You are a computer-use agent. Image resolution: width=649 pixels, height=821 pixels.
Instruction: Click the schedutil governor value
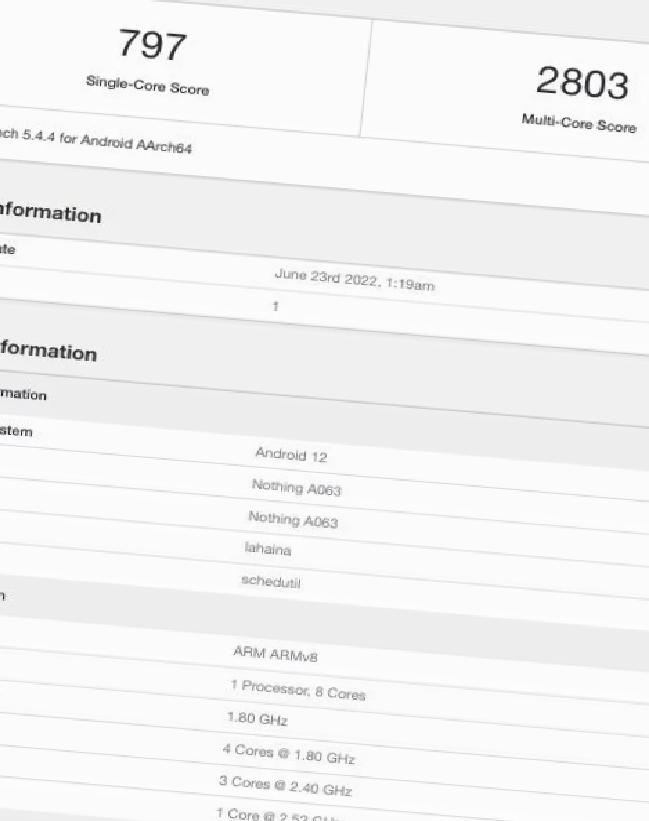[x=271, y=581]
